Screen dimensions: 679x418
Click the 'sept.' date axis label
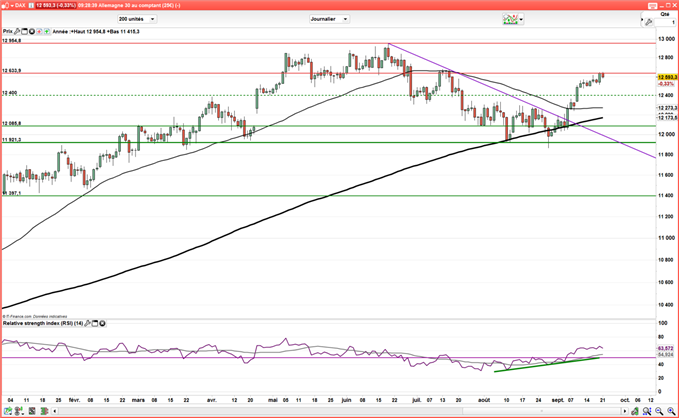(x=558, y=400)
